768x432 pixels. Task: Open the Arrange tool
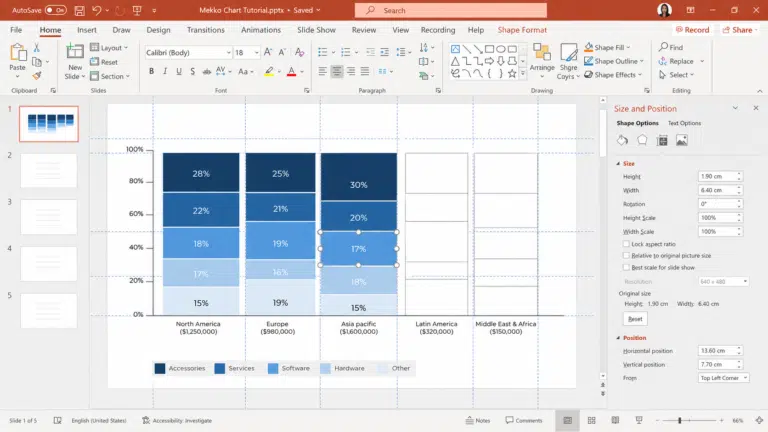click(x=542, y=61)
